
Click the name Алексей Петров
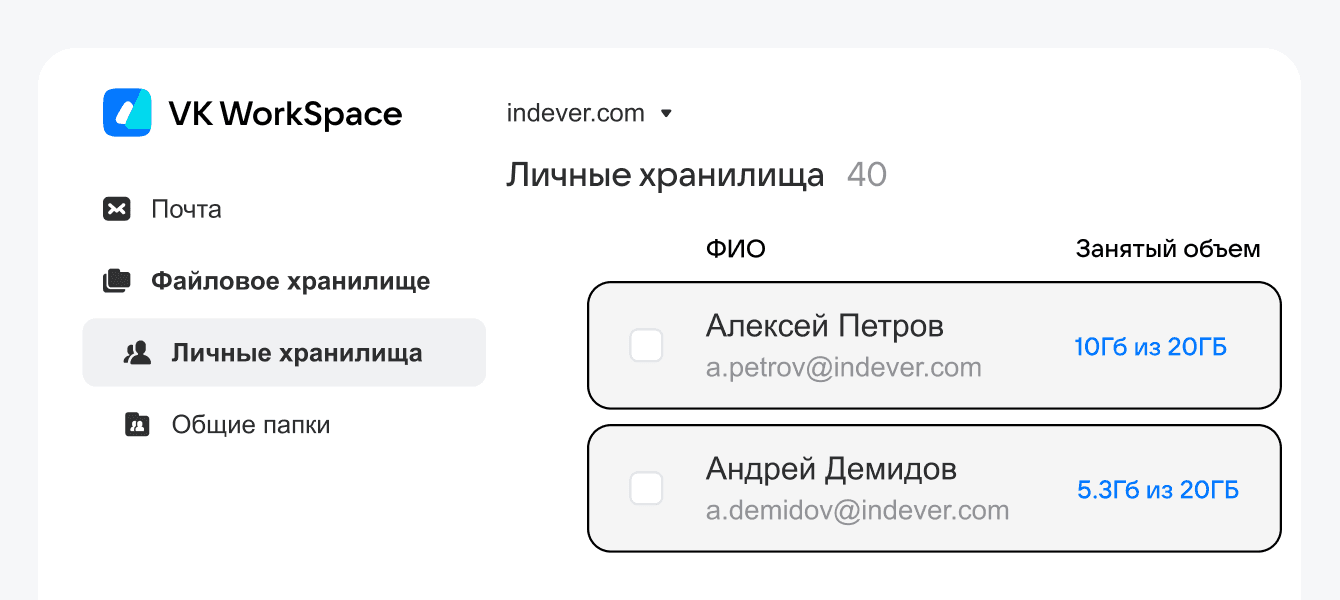coord(824,326)
